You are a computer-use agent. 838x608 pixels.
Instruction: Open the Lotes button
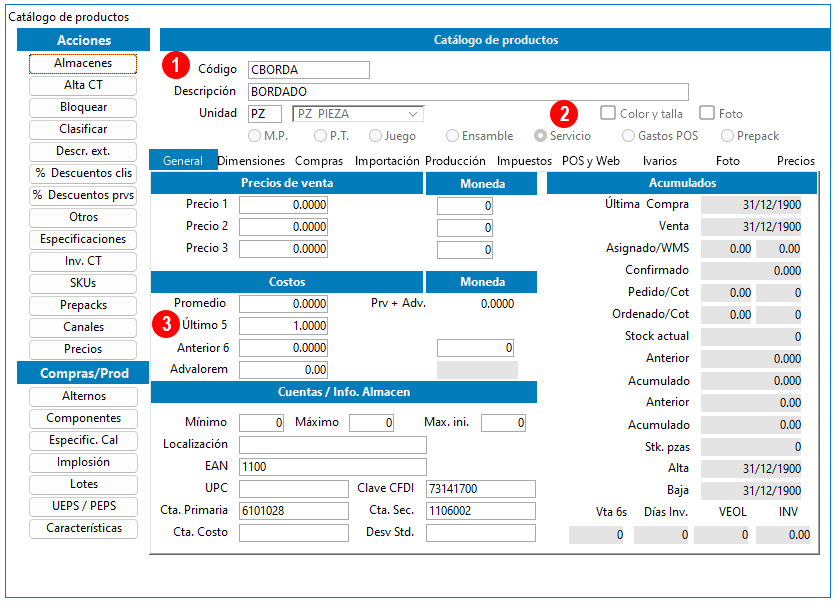pos(83,484)
